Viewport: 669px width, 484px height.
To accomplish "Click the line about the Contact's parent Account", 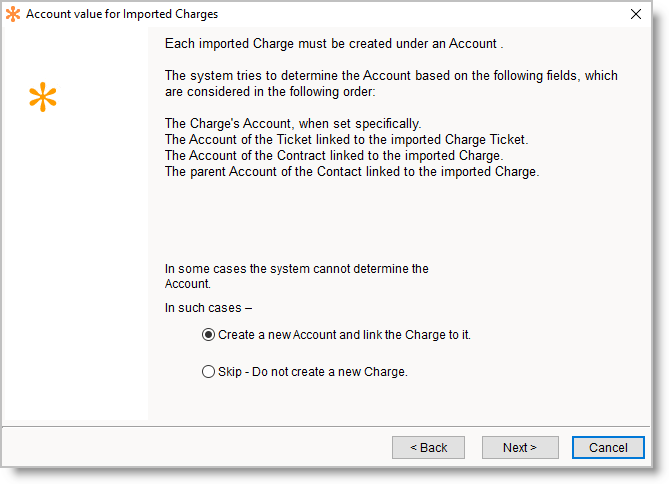I will pos(351,172).
